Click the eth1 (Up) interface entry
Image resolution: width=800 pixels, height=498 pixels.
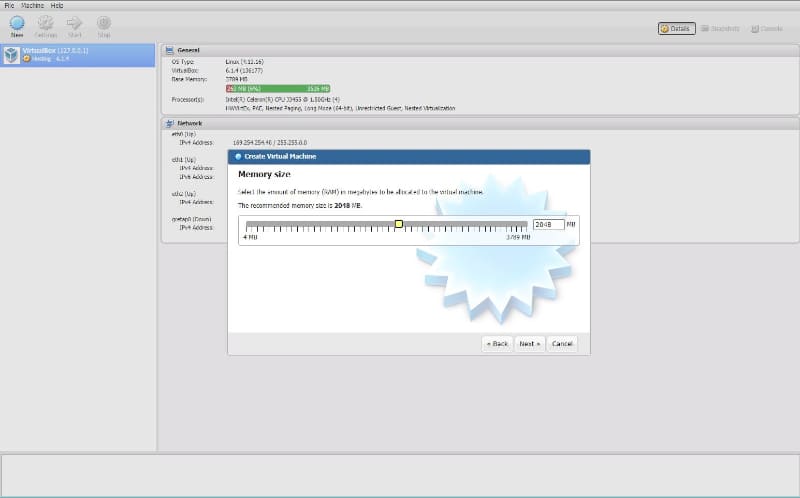coord(184,160)
